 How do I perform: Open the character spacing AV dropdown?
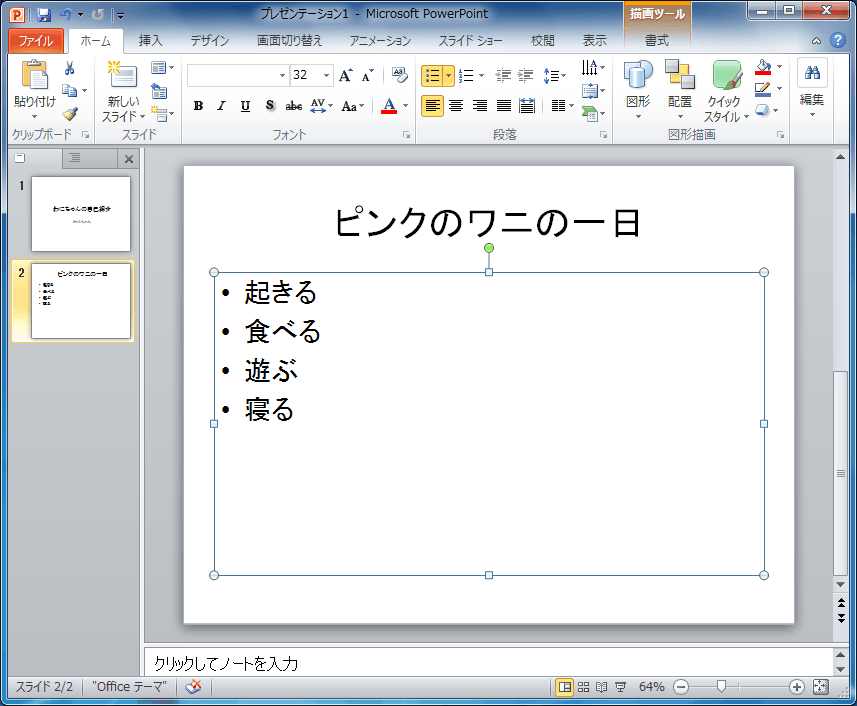tap(321, 106)
